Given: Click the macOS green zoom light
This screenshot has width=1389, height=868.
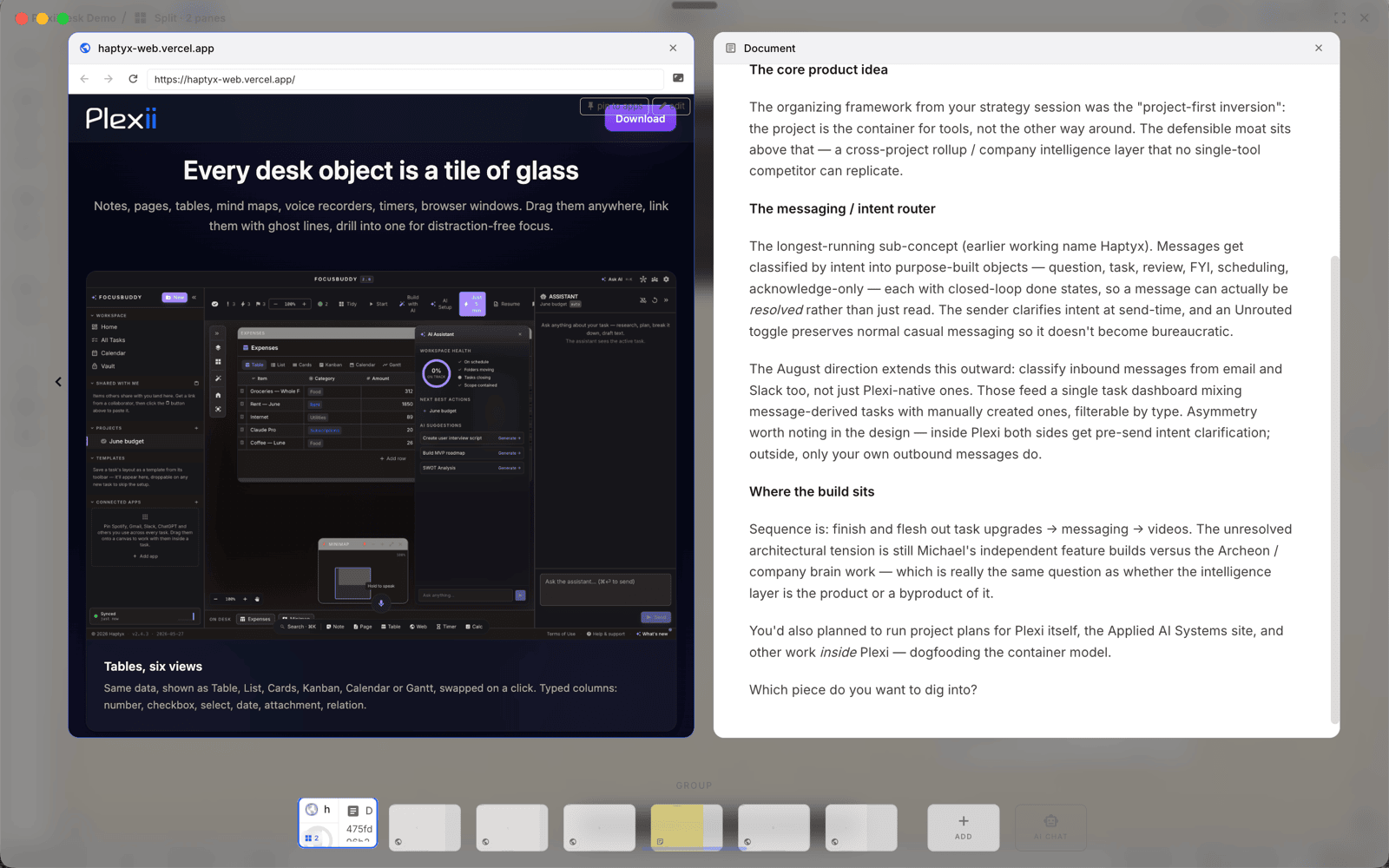Looking at the screenshot, I should [63, 18].
